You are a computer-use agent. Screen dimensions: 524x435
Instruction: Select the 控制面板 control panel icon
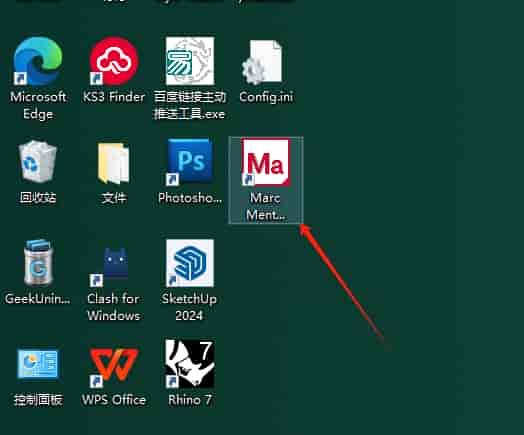click(x=38, y=364)
